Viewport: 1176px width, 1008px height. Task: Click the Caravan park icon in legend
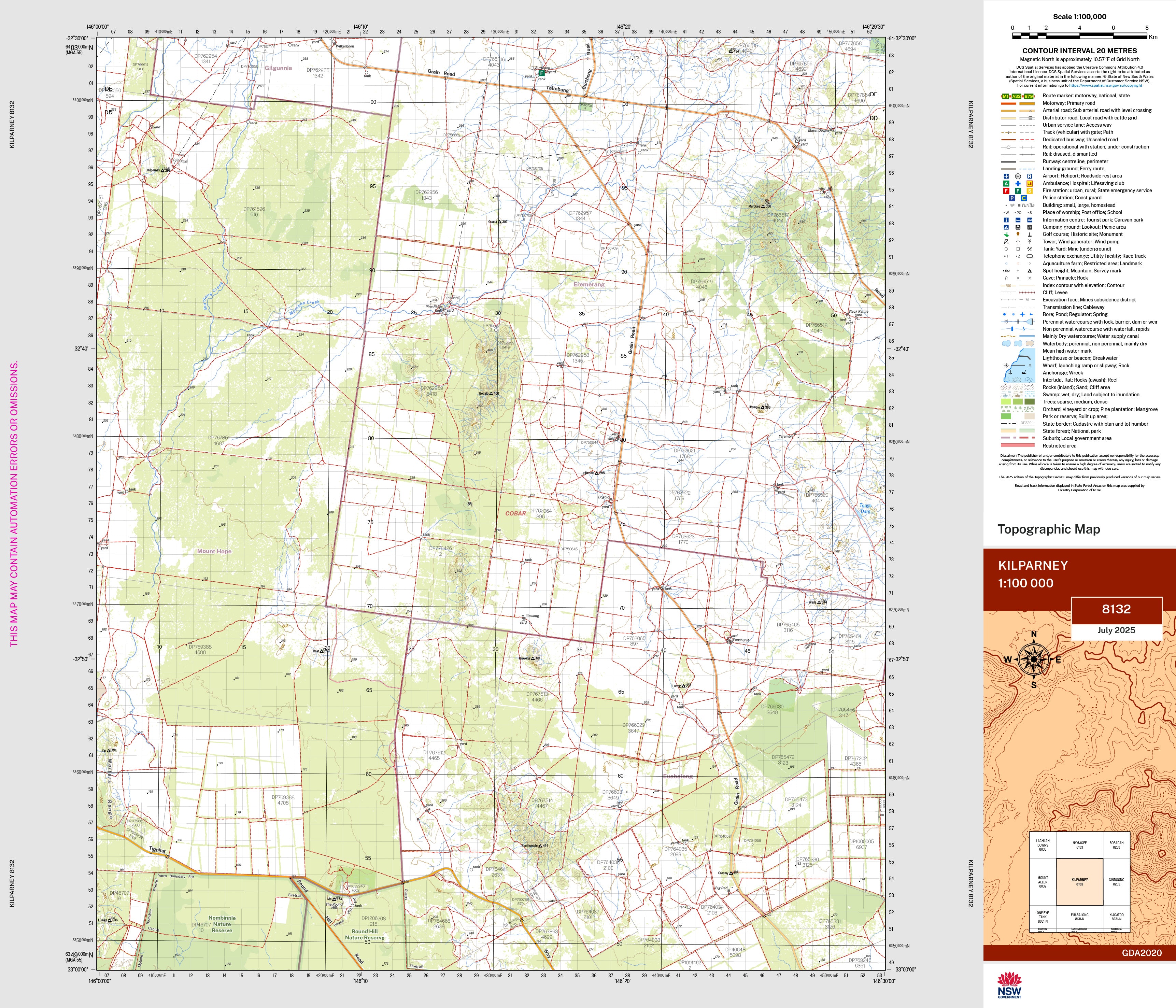click(1030, 219)
